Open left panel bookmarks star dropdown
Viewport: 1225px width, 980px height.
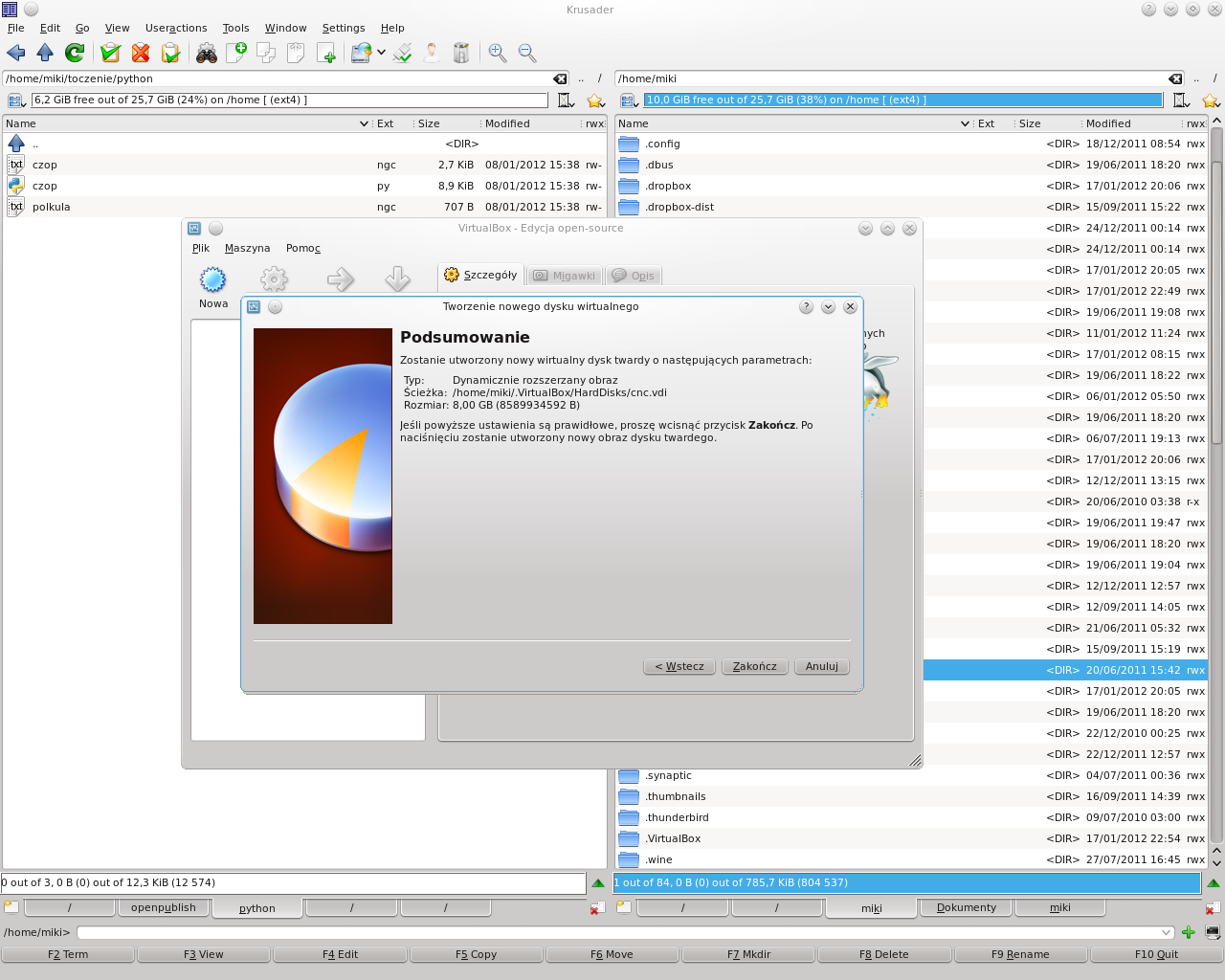595,100
